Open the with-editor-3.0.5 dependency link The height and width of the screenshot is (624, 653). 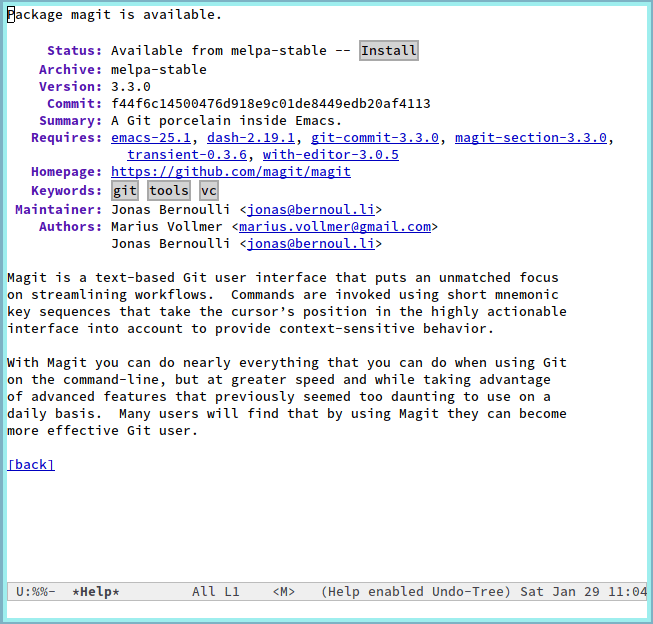tap(331, 155)
